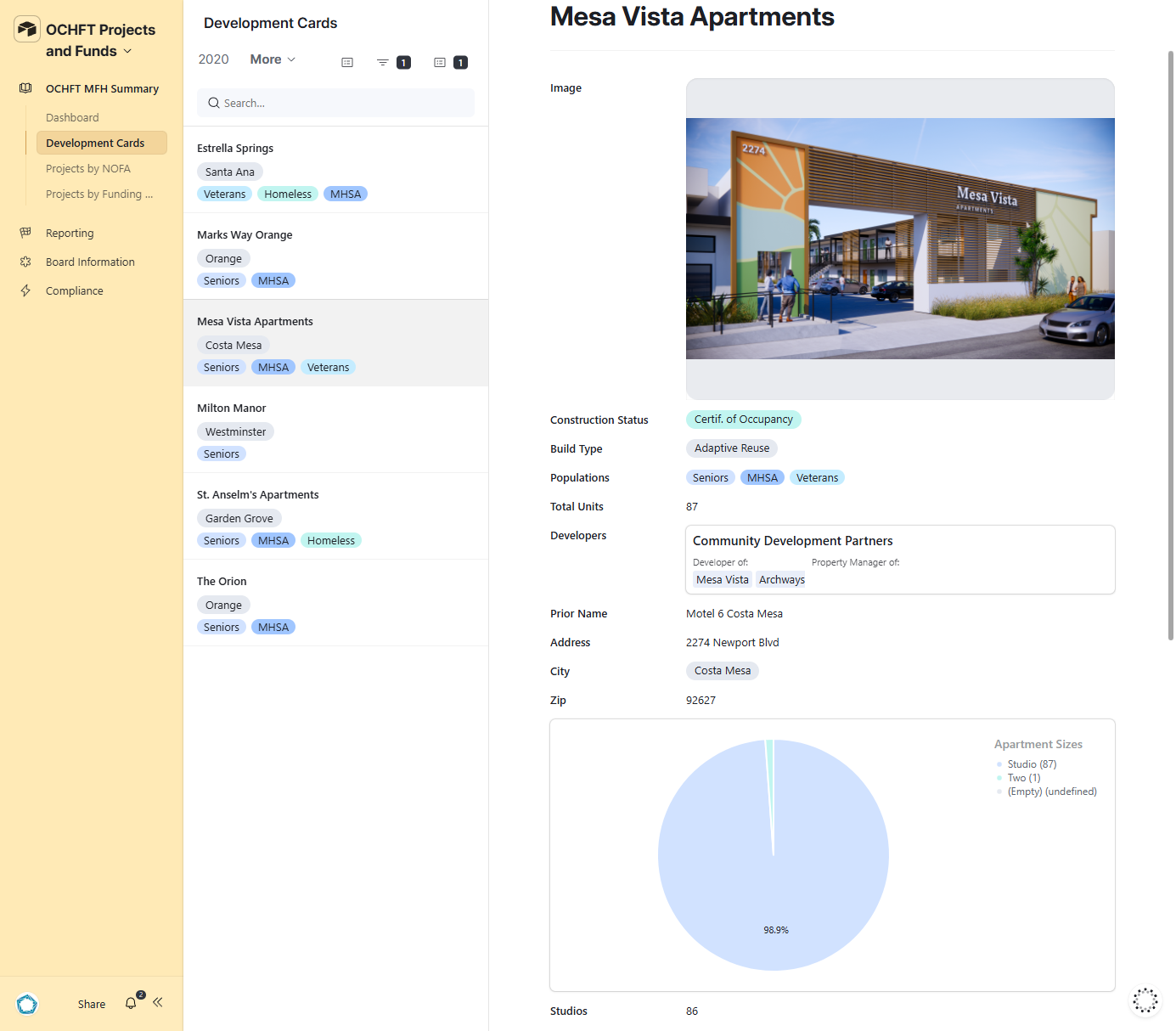
Task: Open the Dashboard page in sidebar
Action: (72, 118)
